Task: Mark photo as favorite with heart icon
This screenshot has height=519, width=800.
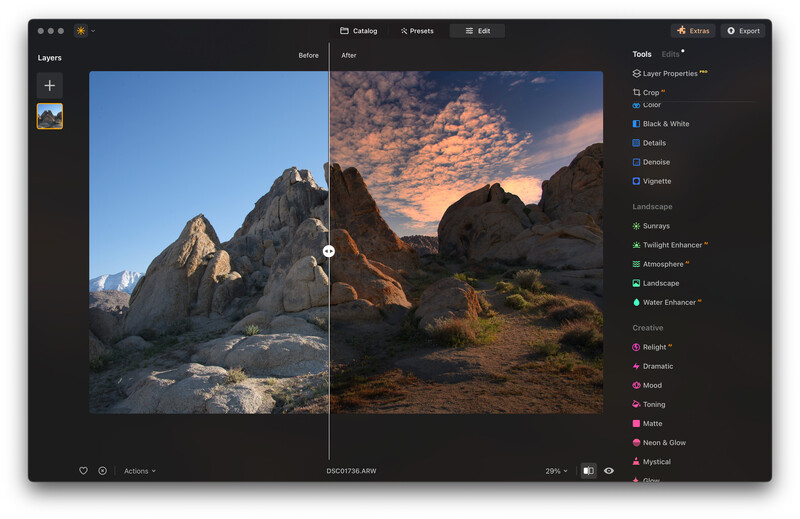Action: 83,471
